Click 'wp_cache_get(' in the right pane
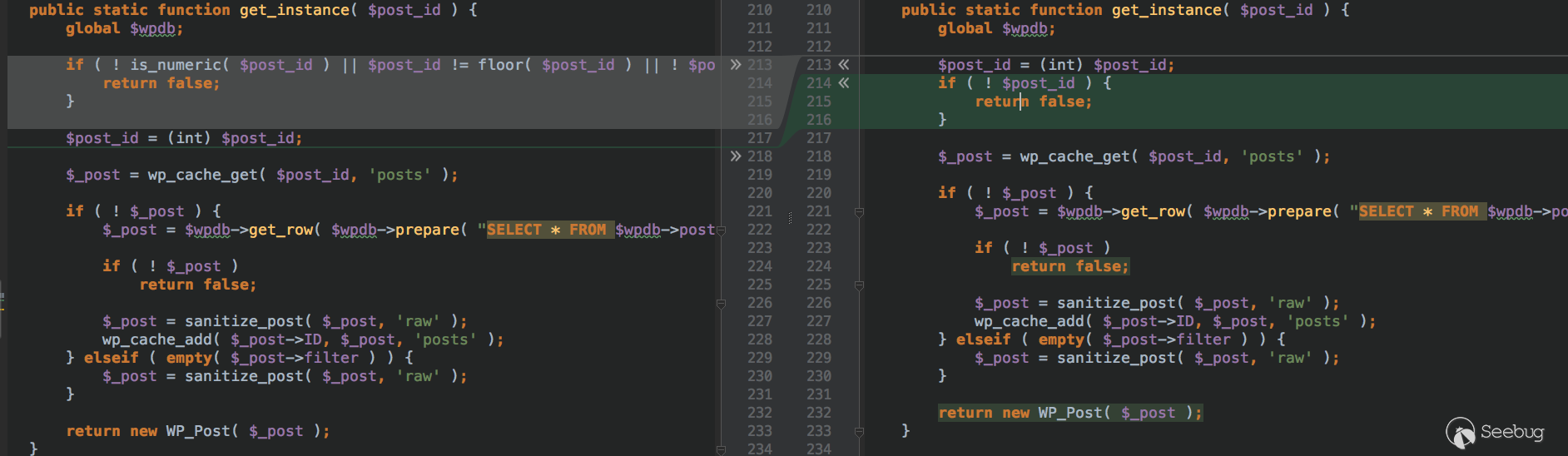1568x456 pixels. tap(1079, 156)
